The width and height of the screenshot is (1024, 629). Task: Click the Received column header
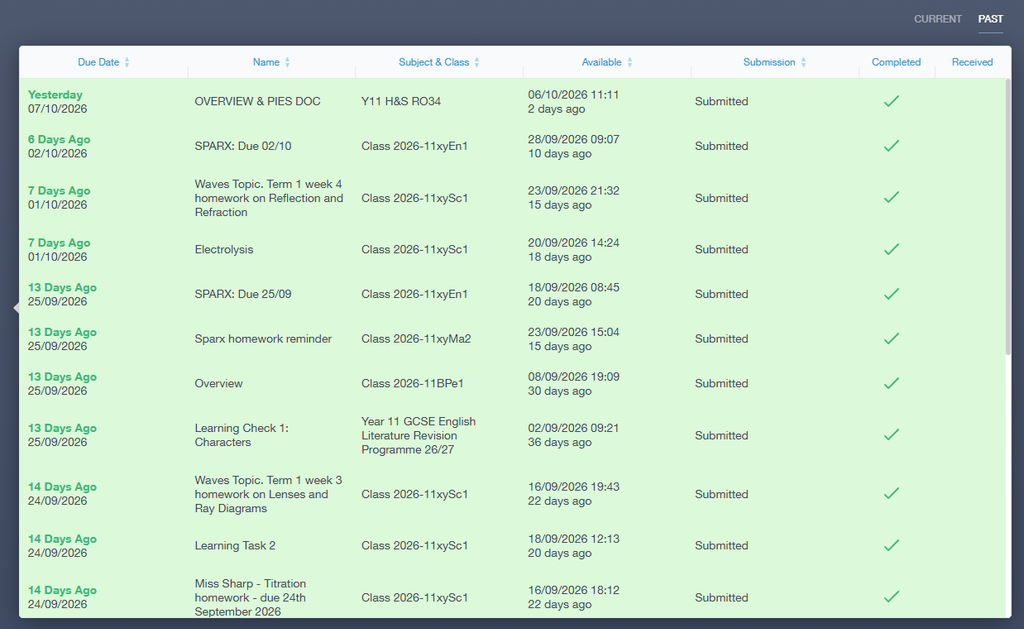point(972,62)
